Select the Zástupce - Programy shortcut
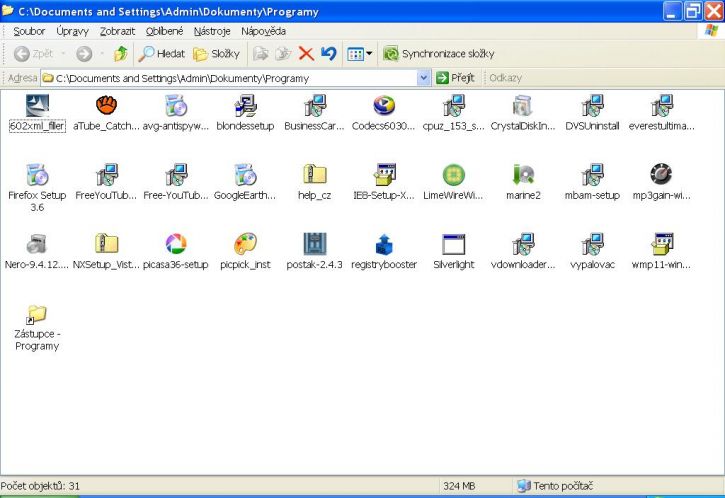Image resolution: width=725 pixels, height=498 pixels. (37, 314)
